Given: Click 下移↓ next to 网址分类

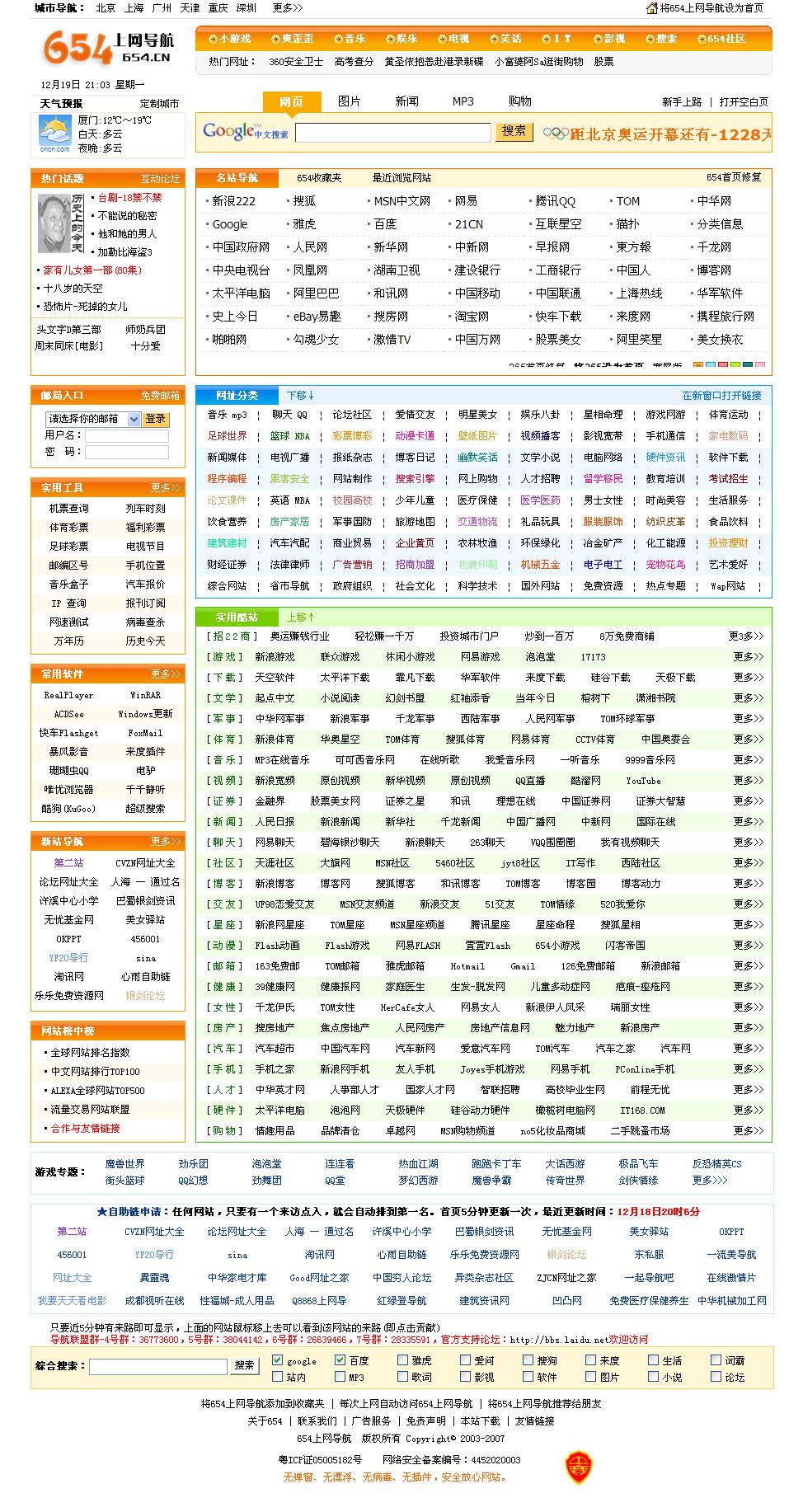Looking at the screenshot, I should (x=301, y=395).
